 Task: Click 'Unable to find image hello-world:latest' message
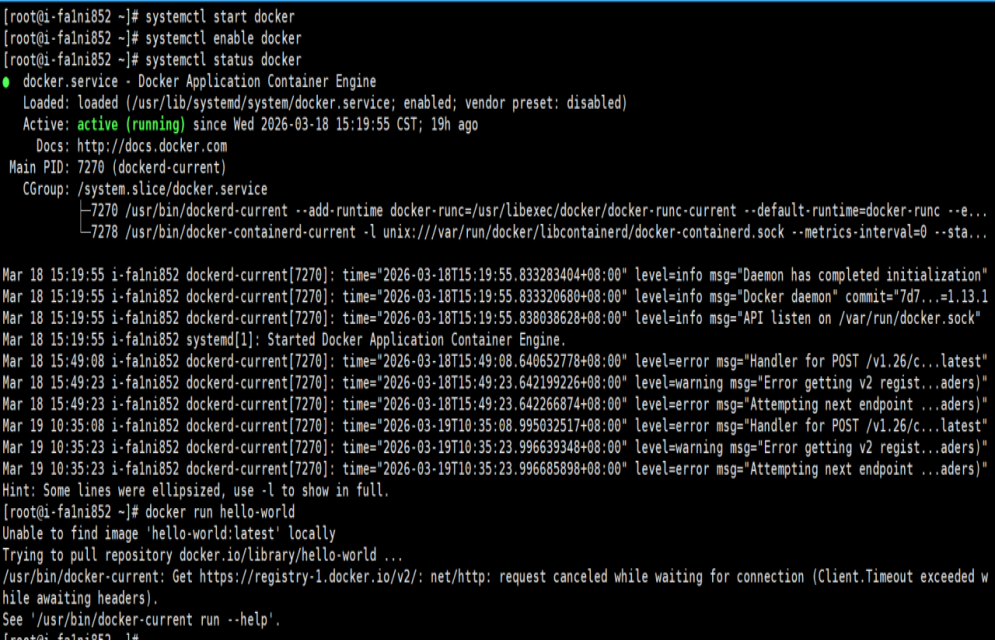(x=169, y=534)
